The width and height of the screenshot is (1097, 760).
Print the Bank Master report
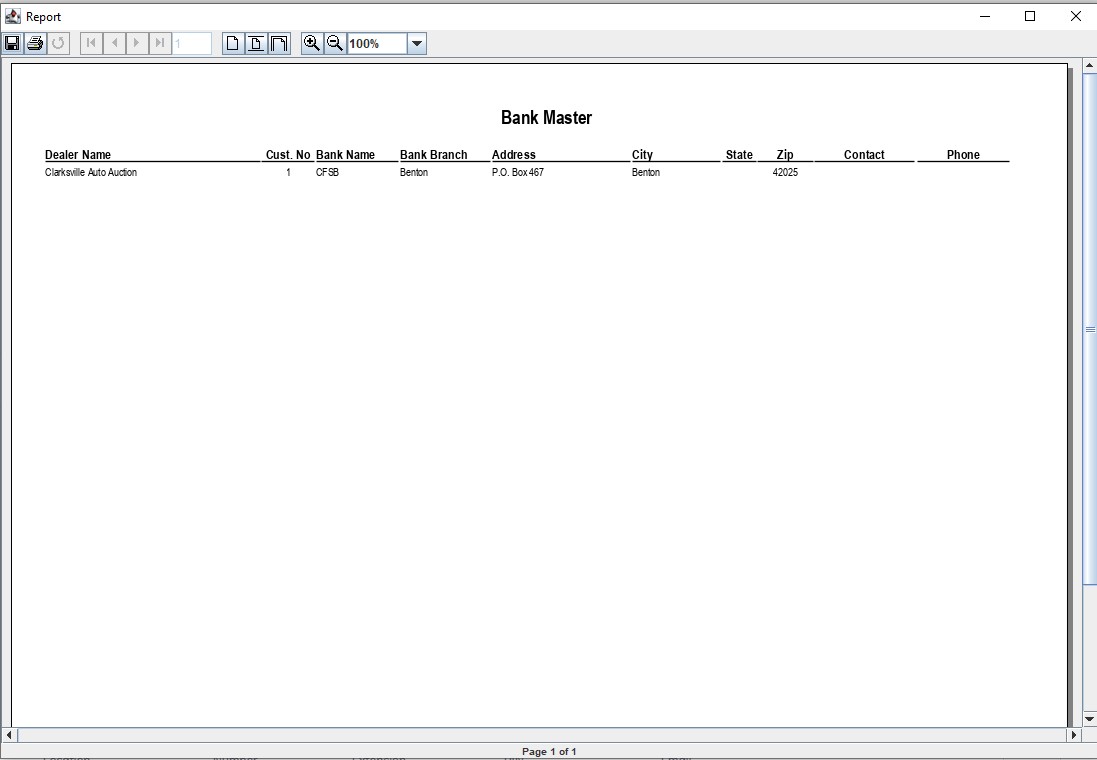click(x=35, y=43)
